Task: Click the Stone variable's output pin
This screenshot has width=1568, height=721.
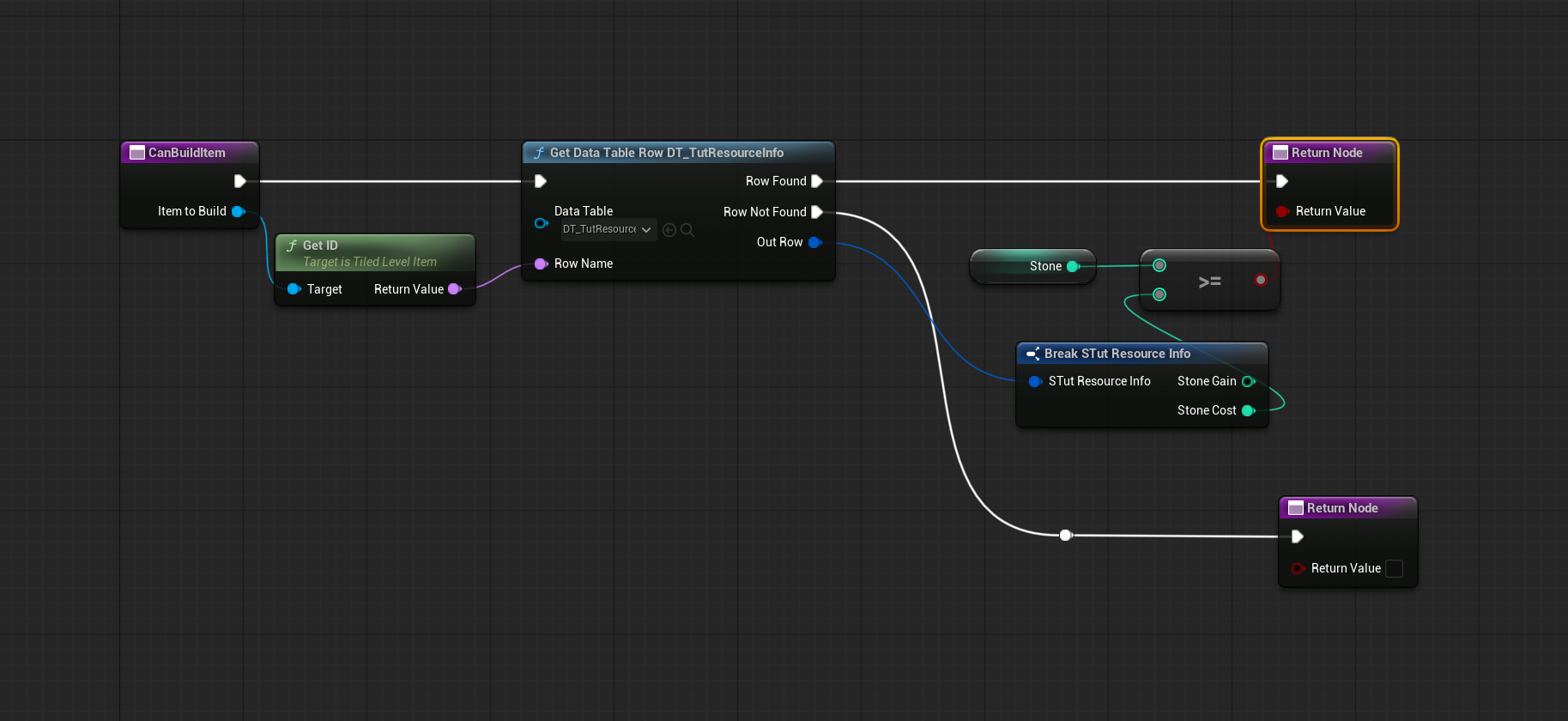Action: [1072, 267]
